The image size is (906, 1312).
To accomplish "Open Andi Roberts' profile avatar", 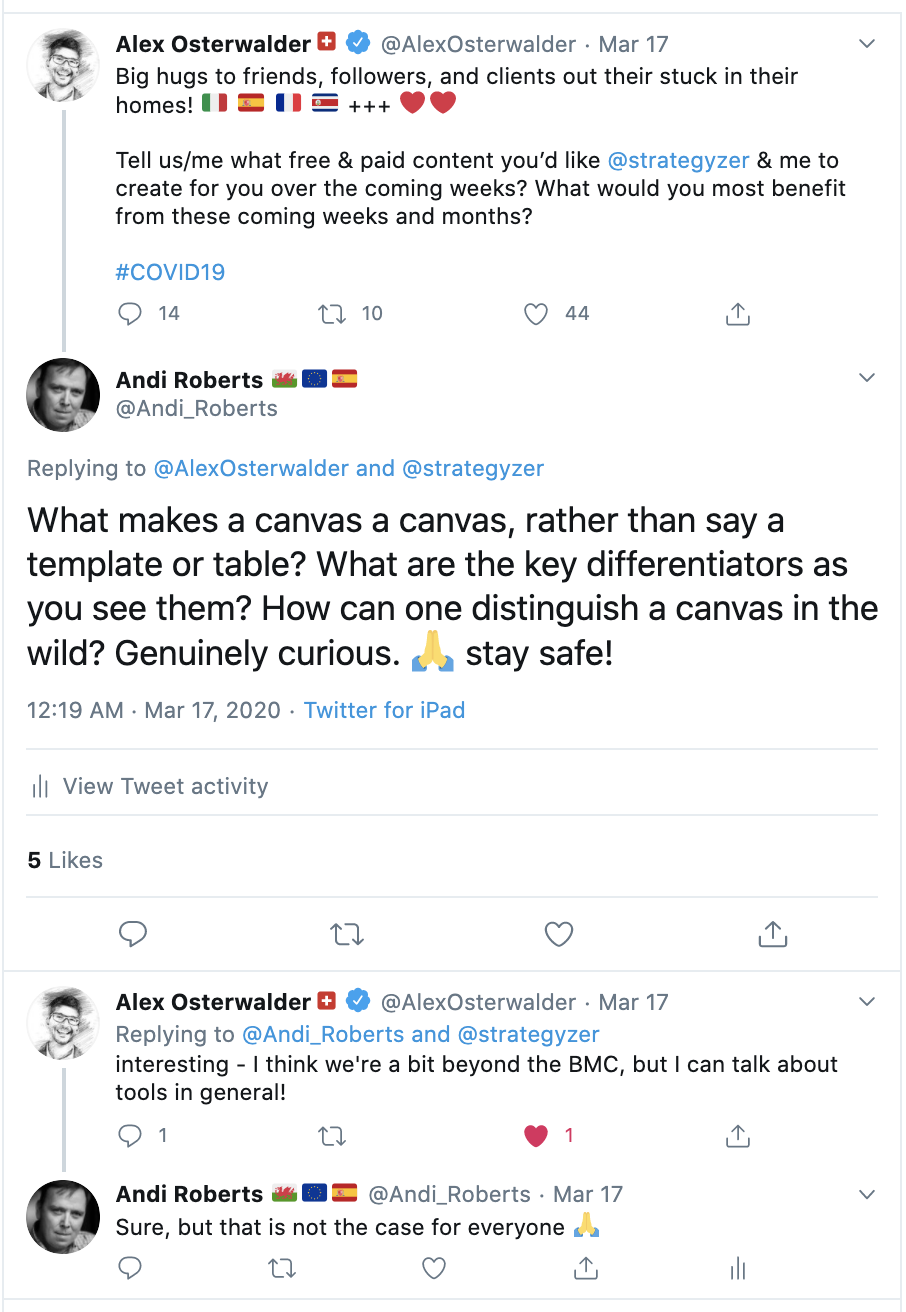I will click(x=62, y=395).
